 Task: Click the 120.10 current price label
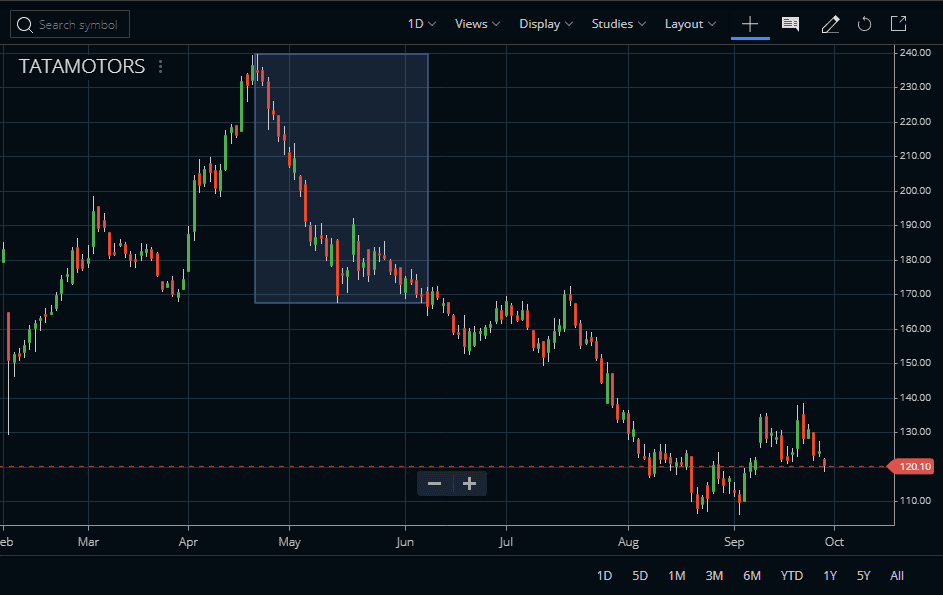point(915,466)
